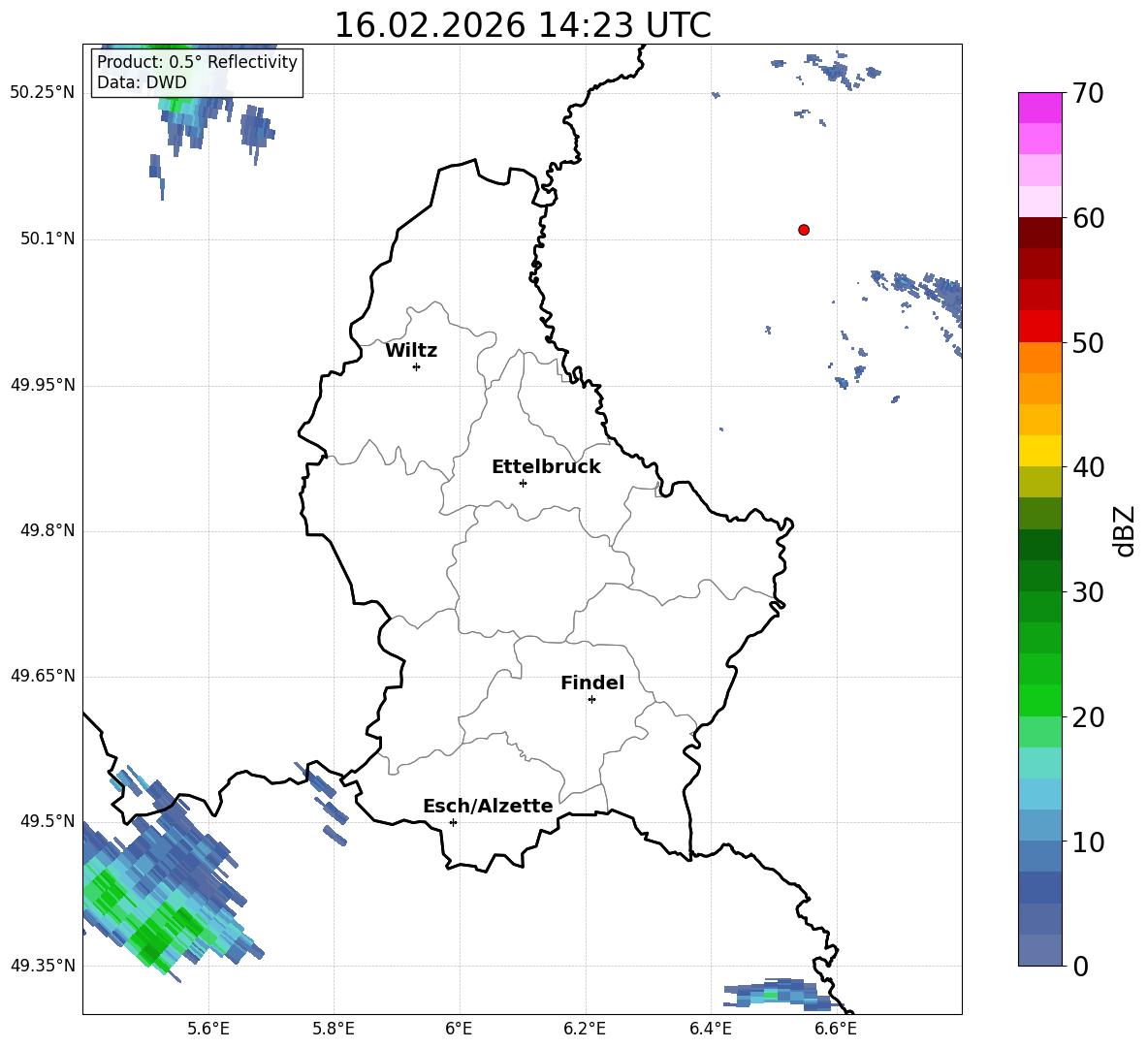Image resolution: width=1148 pixels, height=1048 pixels.
Task: Click the Wiltz label
Action: pos(411,351)
